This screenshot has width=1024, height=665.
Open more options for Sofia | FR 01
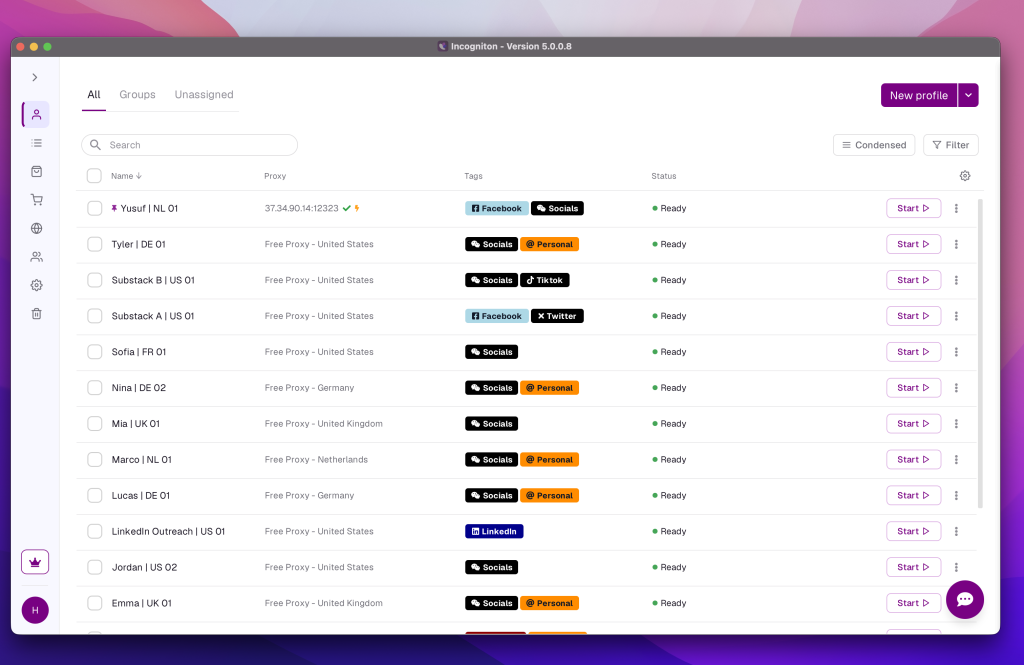[956, 352]
